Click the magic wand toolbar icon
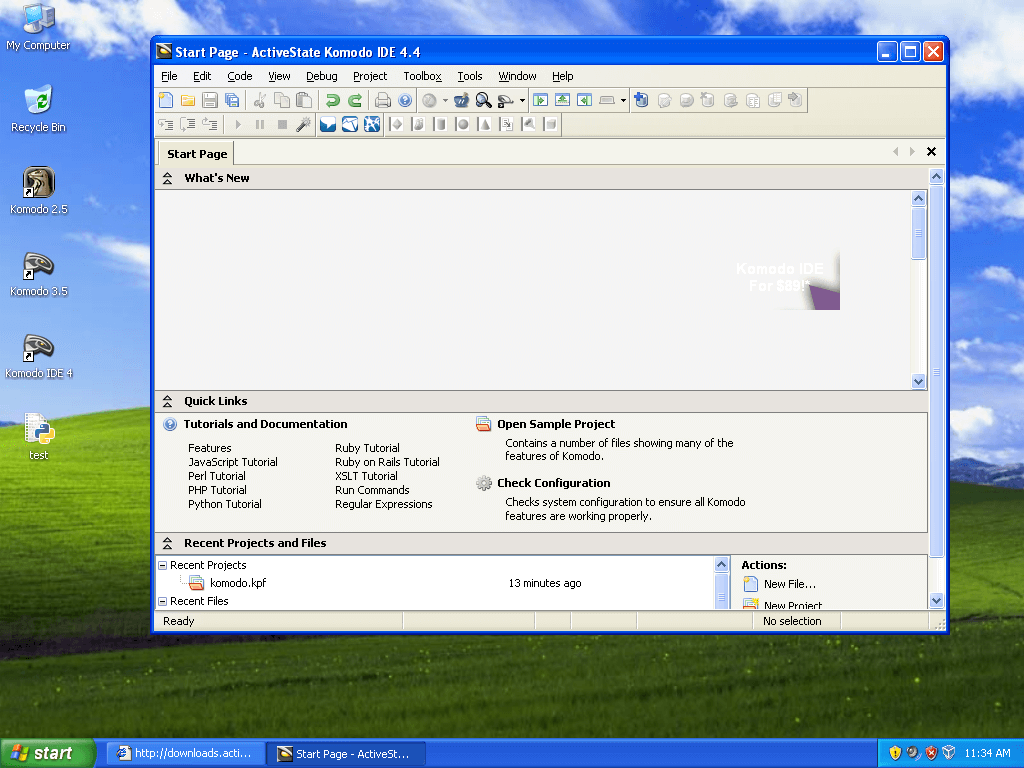This screenshot has height=768, width=1024. coord(304,124)
